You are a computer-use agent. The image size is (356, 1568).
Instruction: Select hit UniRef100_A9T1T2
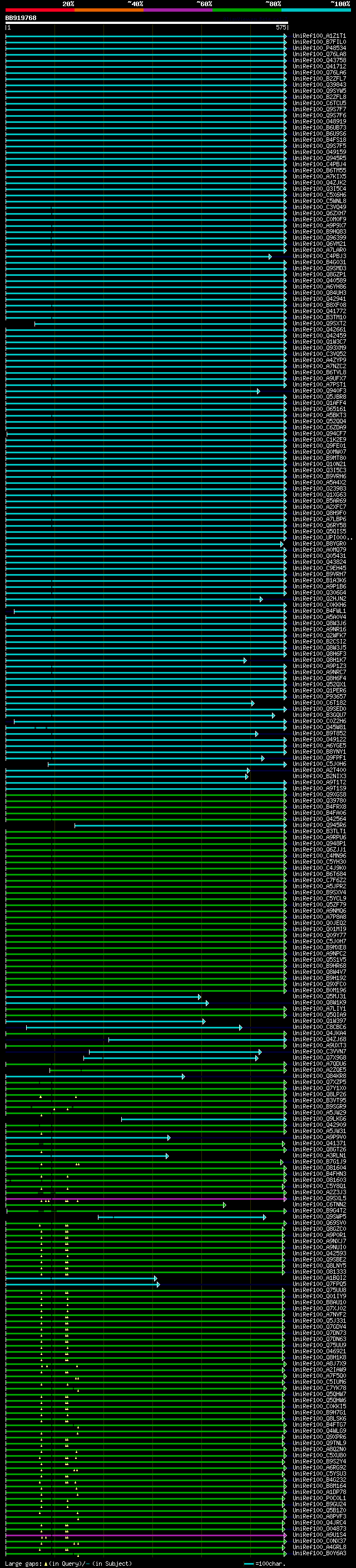pos(319,782)
